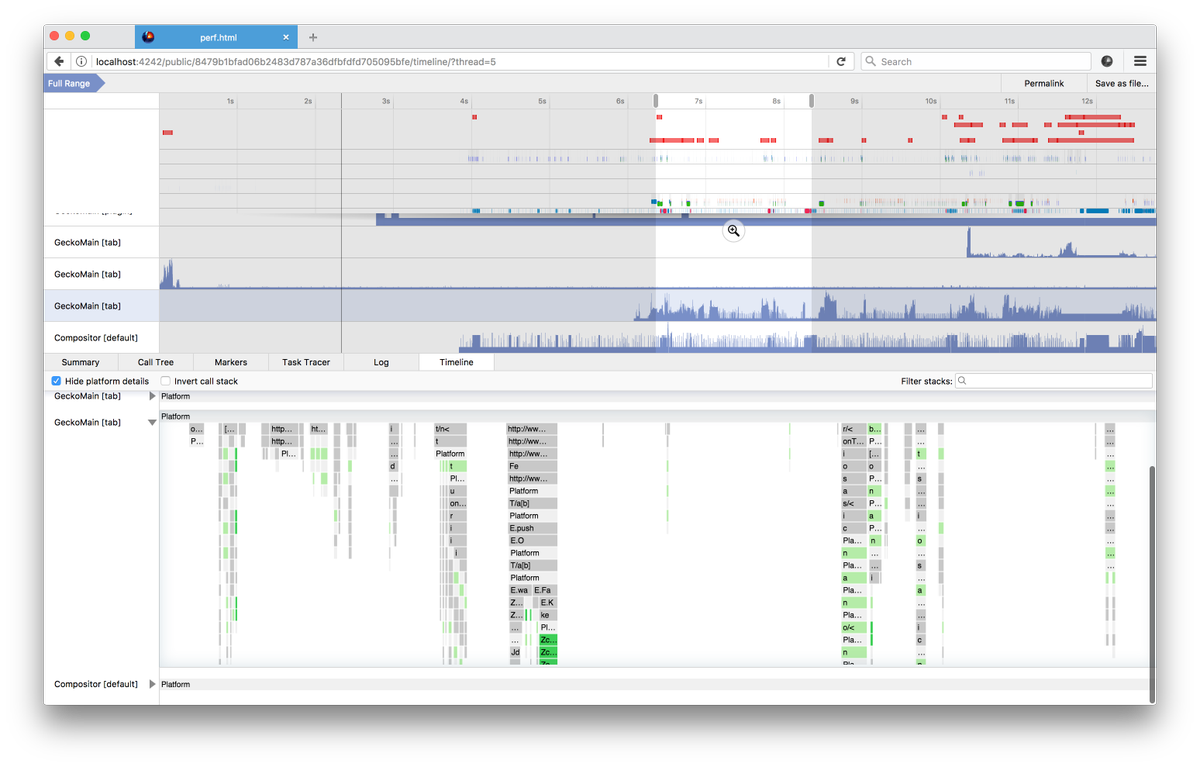Select the perf.html browser tab
The width and height of the screenshot is (1200, 767).
coord(215,37)
